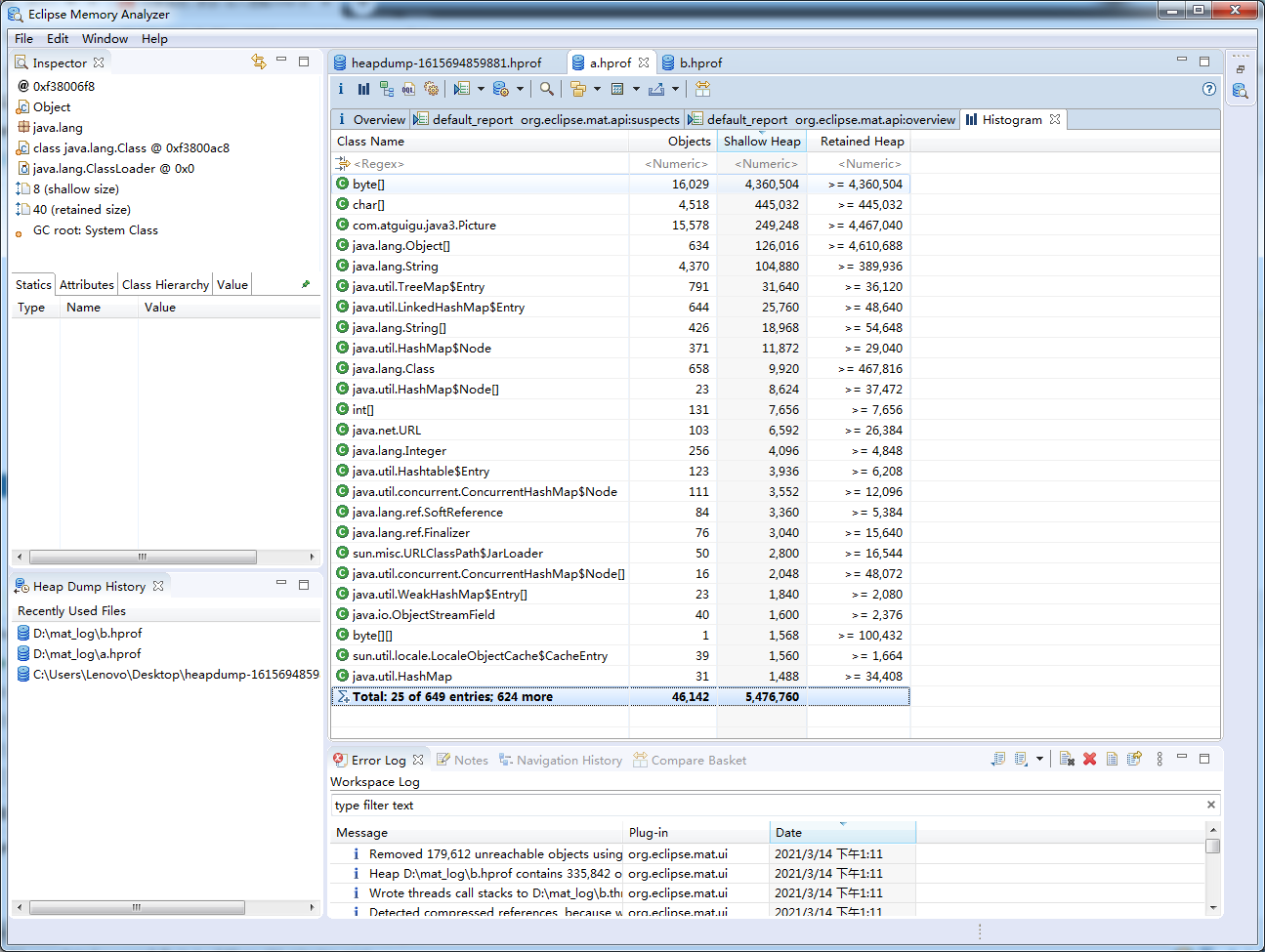Viewport: 1265px width, 952px height.
Task: Open the help question mark icon
Action: point(1209,89)
